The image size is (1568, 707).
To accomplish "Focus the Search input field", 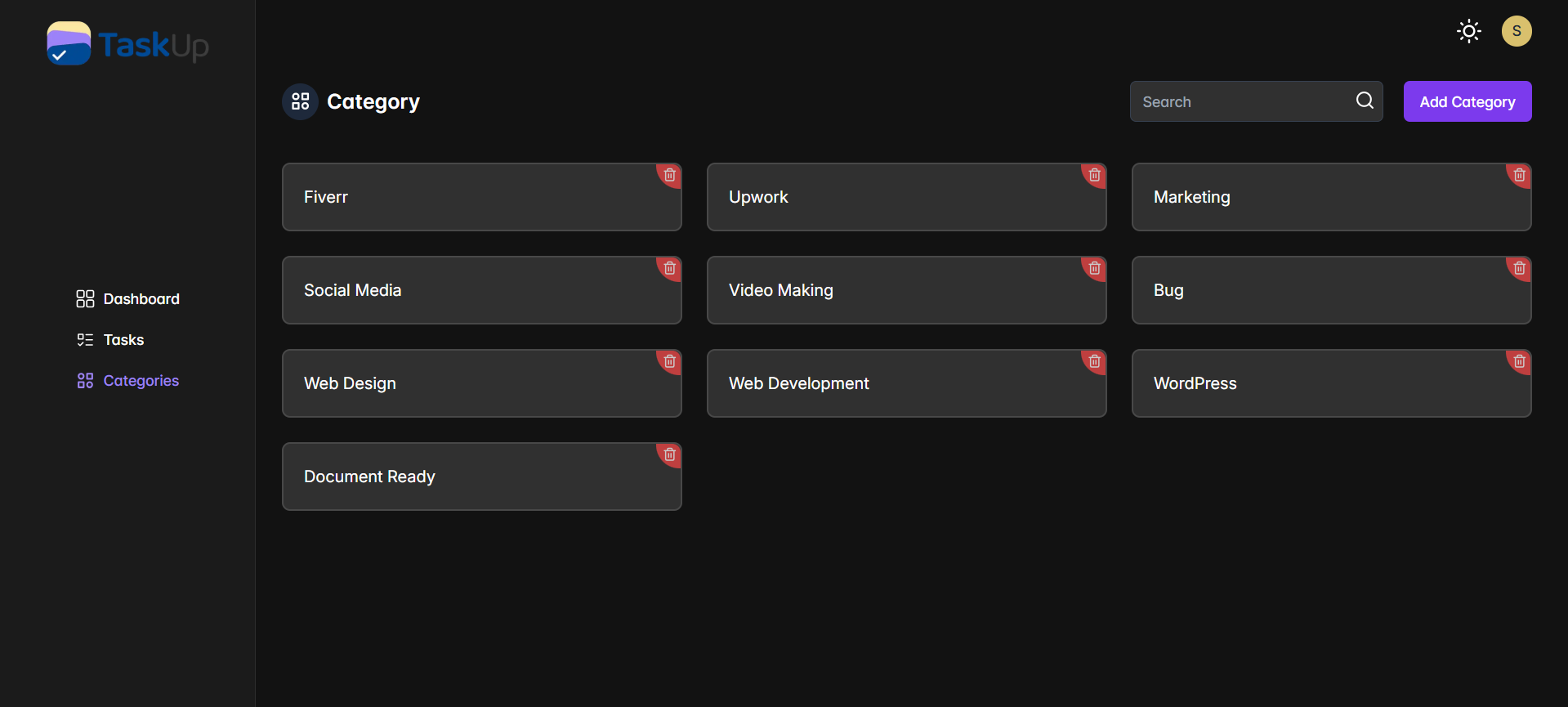I will click(1242, 101).
